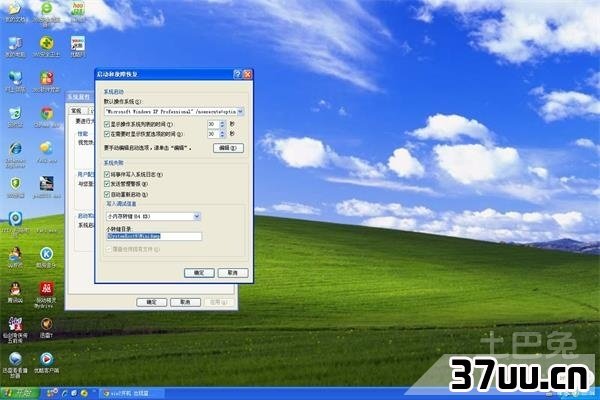
Task: Click Cancel (取消) in Startup and Recovery dialog
Action: tap(233, 273)
